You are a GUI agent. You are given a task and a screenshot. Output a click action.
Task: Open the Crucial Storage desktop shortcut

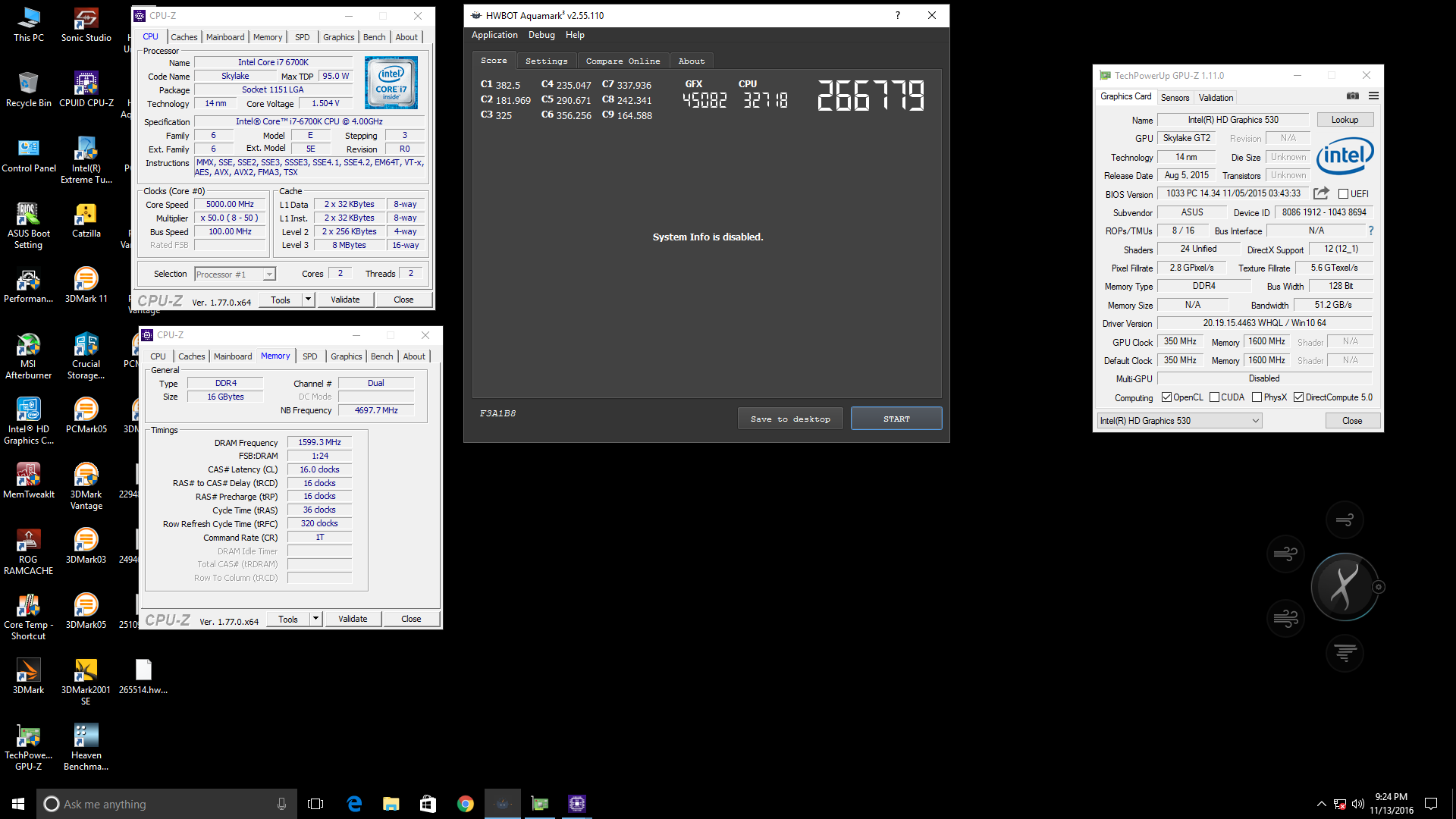[86, 356]
